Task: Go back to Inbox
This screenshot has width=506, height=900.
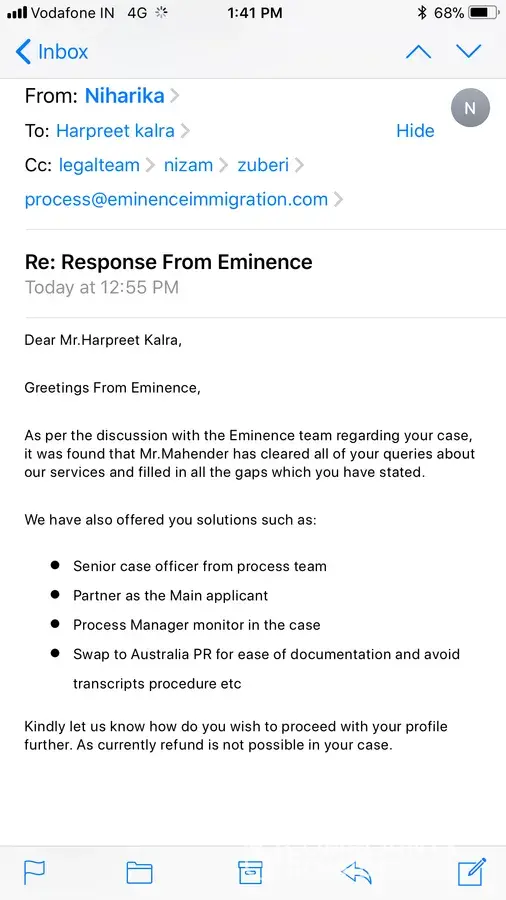Action: [52, 52]
